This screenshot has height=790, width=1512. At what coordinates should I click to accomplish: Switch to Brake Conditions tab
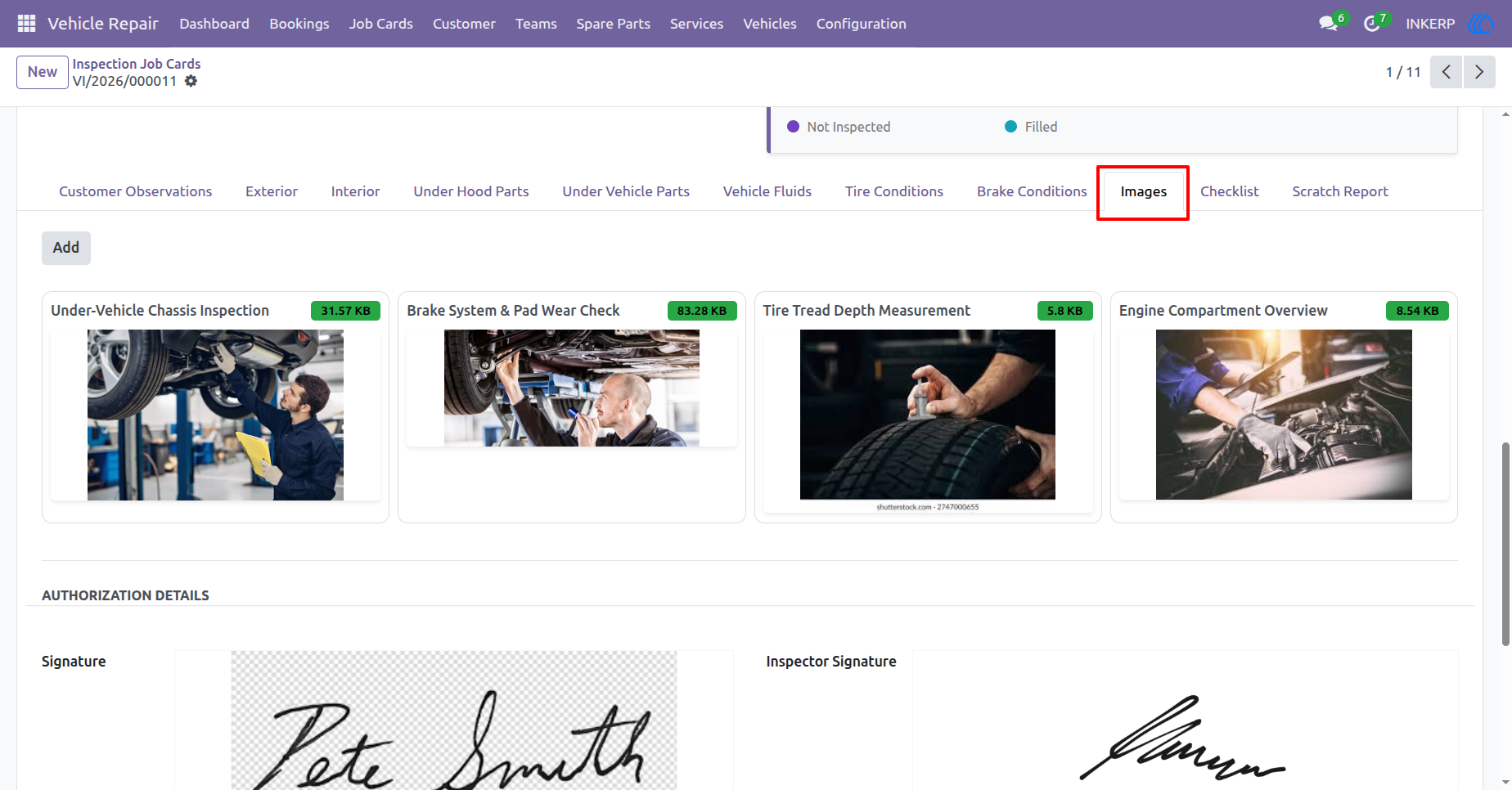pyautogui.click(x=1032, y=191)
